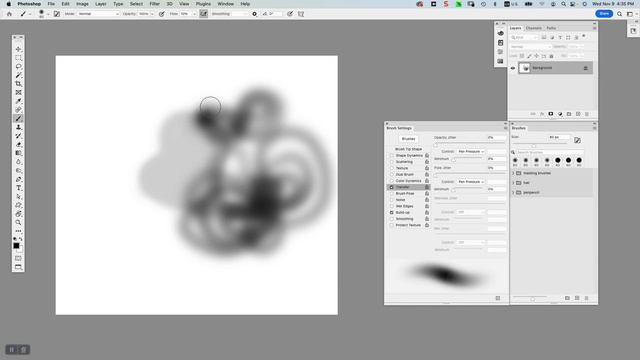Click create new group folder icon in Brushes panel

click(567, 298)
